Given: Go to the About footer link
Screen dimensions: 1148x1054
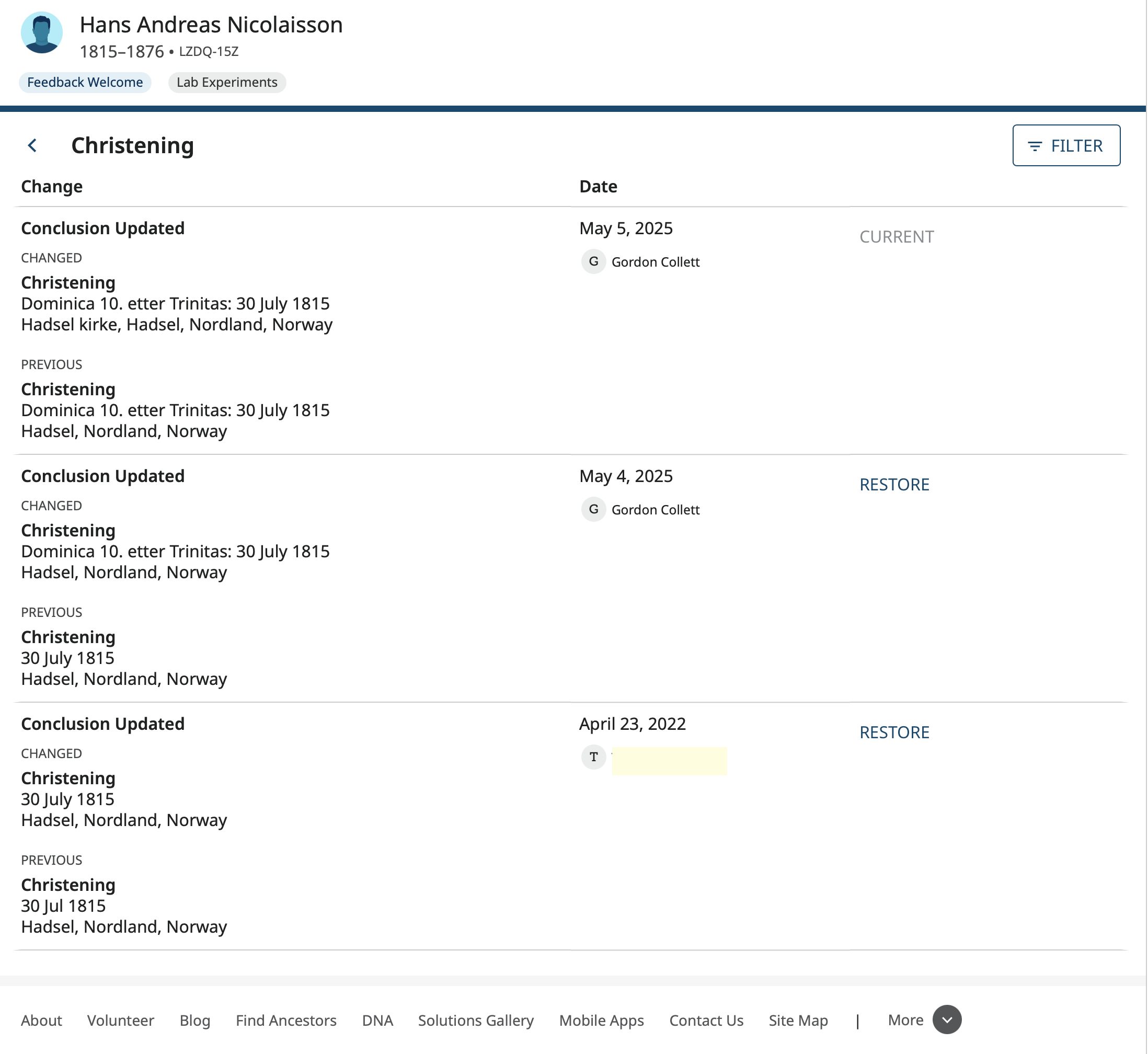Looking at the screenshot, I should [42, 1021].
